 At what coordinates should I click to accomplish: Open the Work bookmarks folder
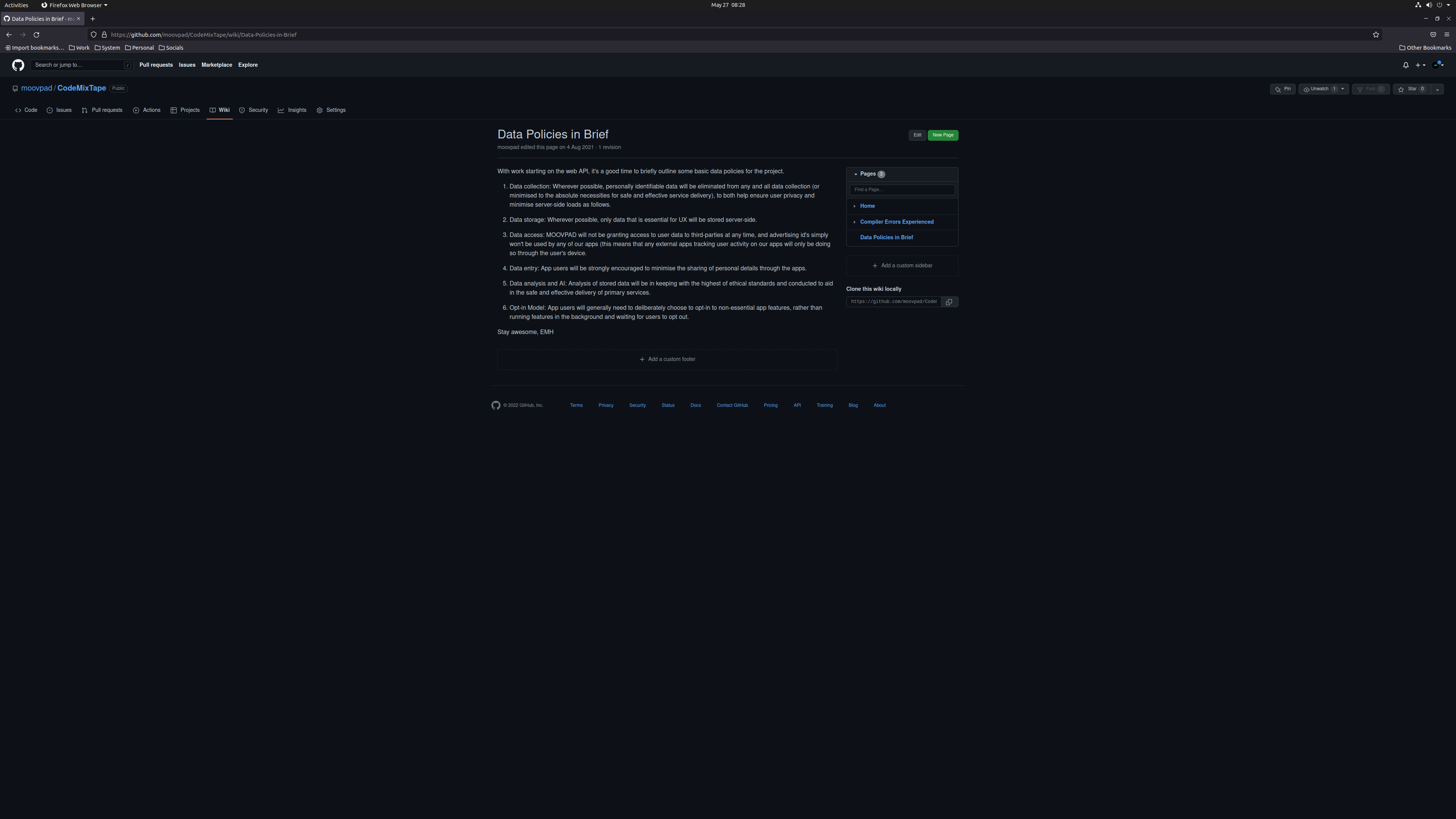coord(80,47)
